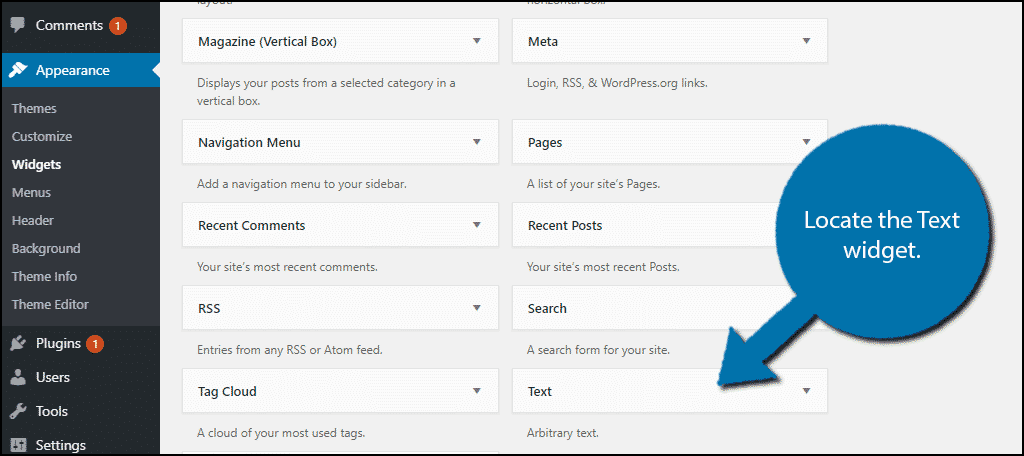The image size is (1024, 456).
Task: Expand the RSS widget arrow
Action: 477,309
